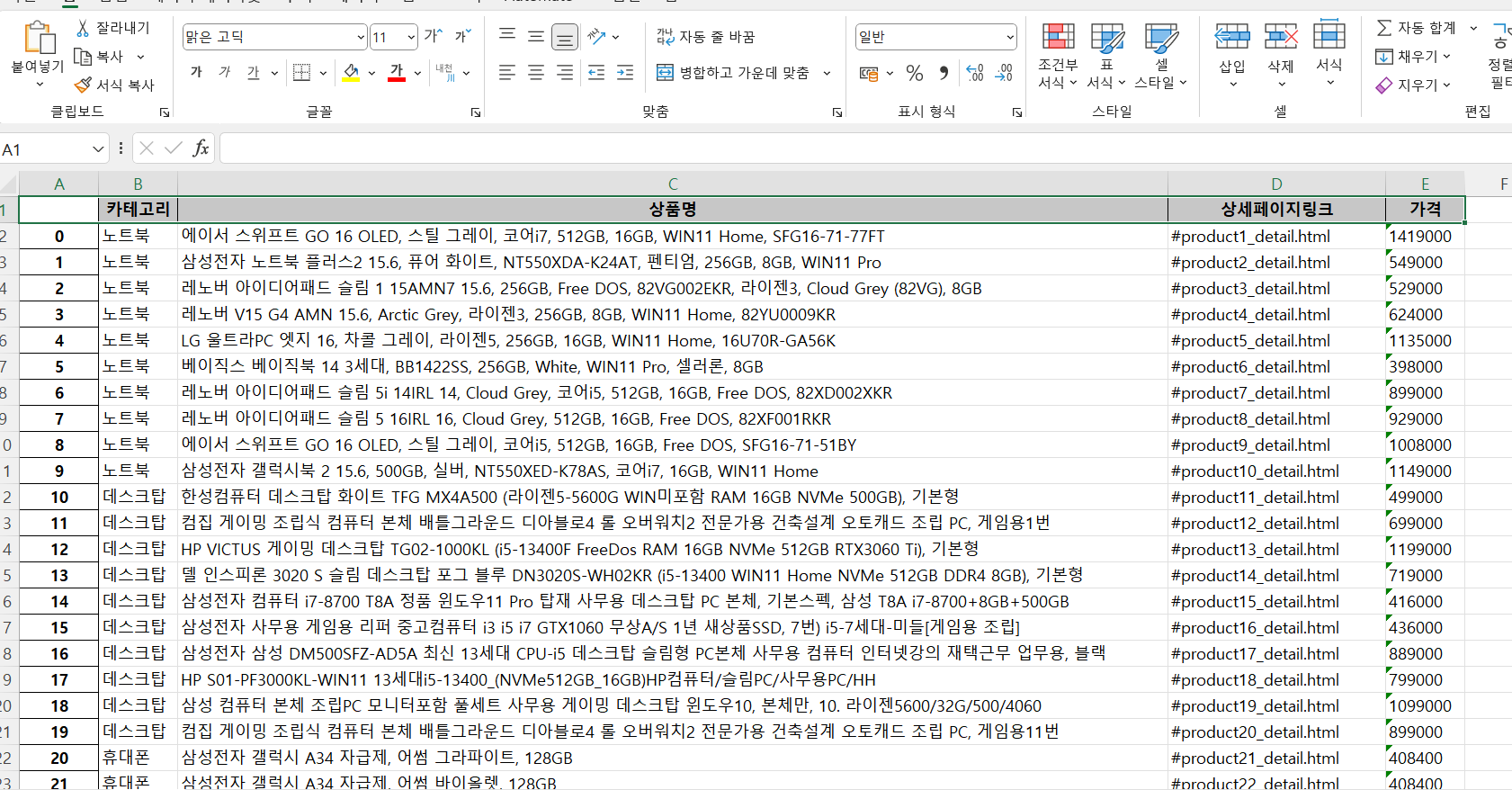This screenshot has width=1512, height=790.
Task: Click the #product5_detail.html cell
Action: tap(1276, 341)
